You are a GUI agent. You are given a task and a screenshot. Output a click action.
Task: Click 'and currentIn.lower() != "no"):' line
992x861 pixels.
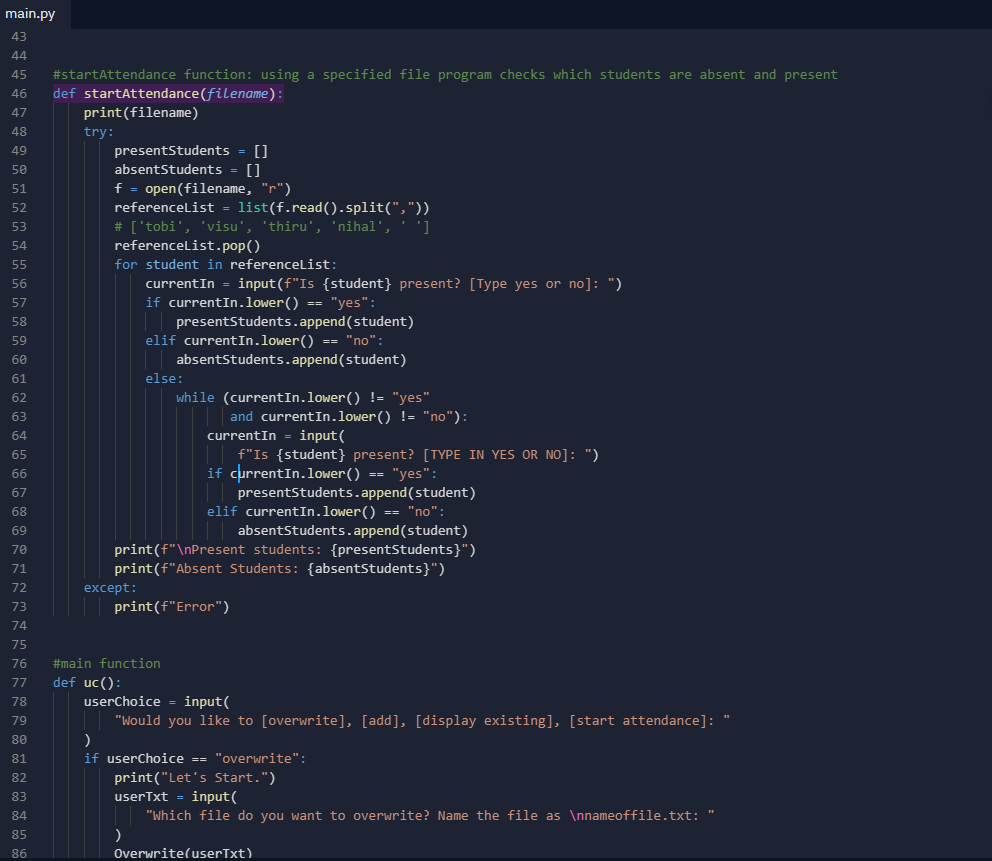[x=349, y=416]
